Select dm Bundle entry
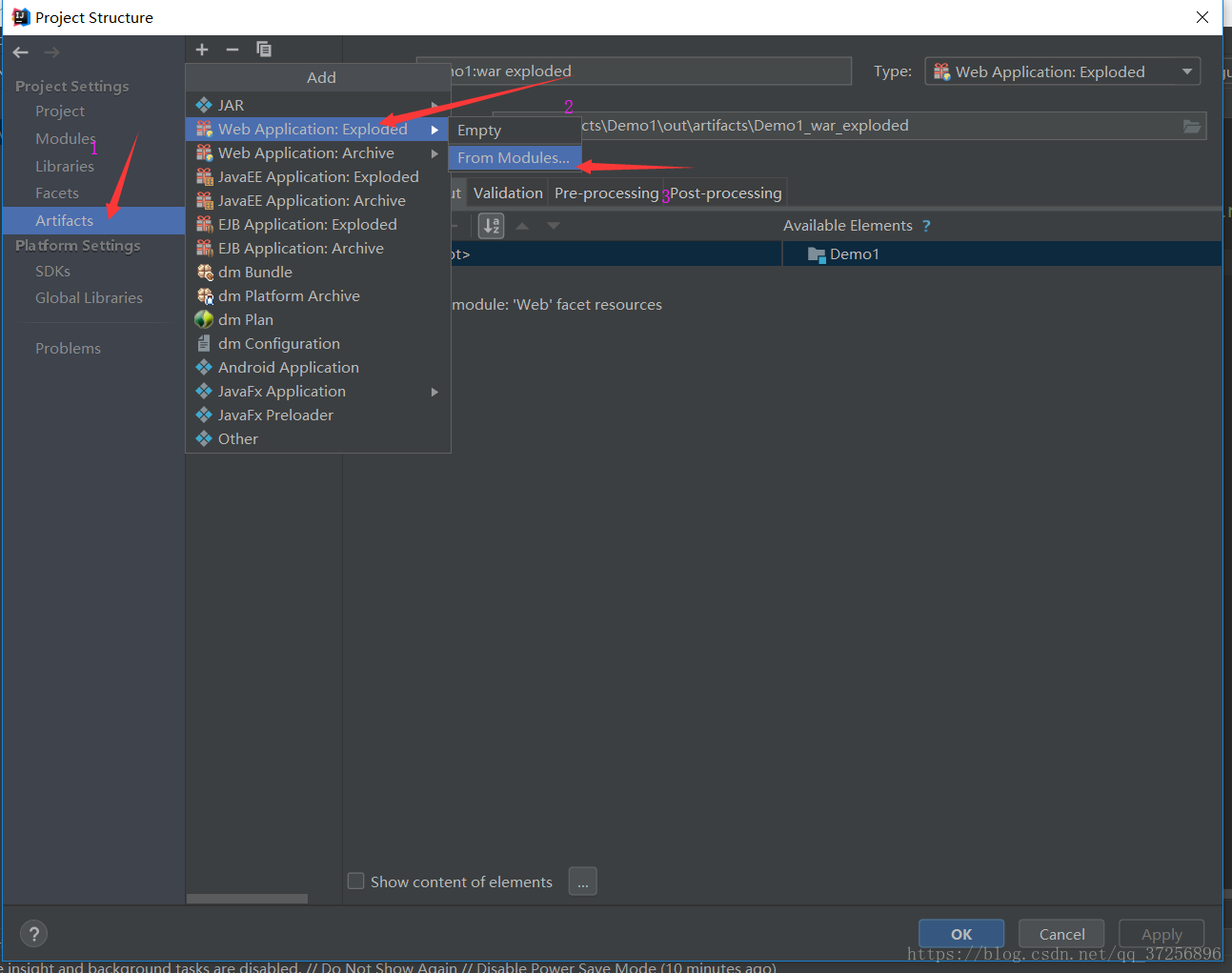This screenshot has width=1232, height=973. pos(317,272)
